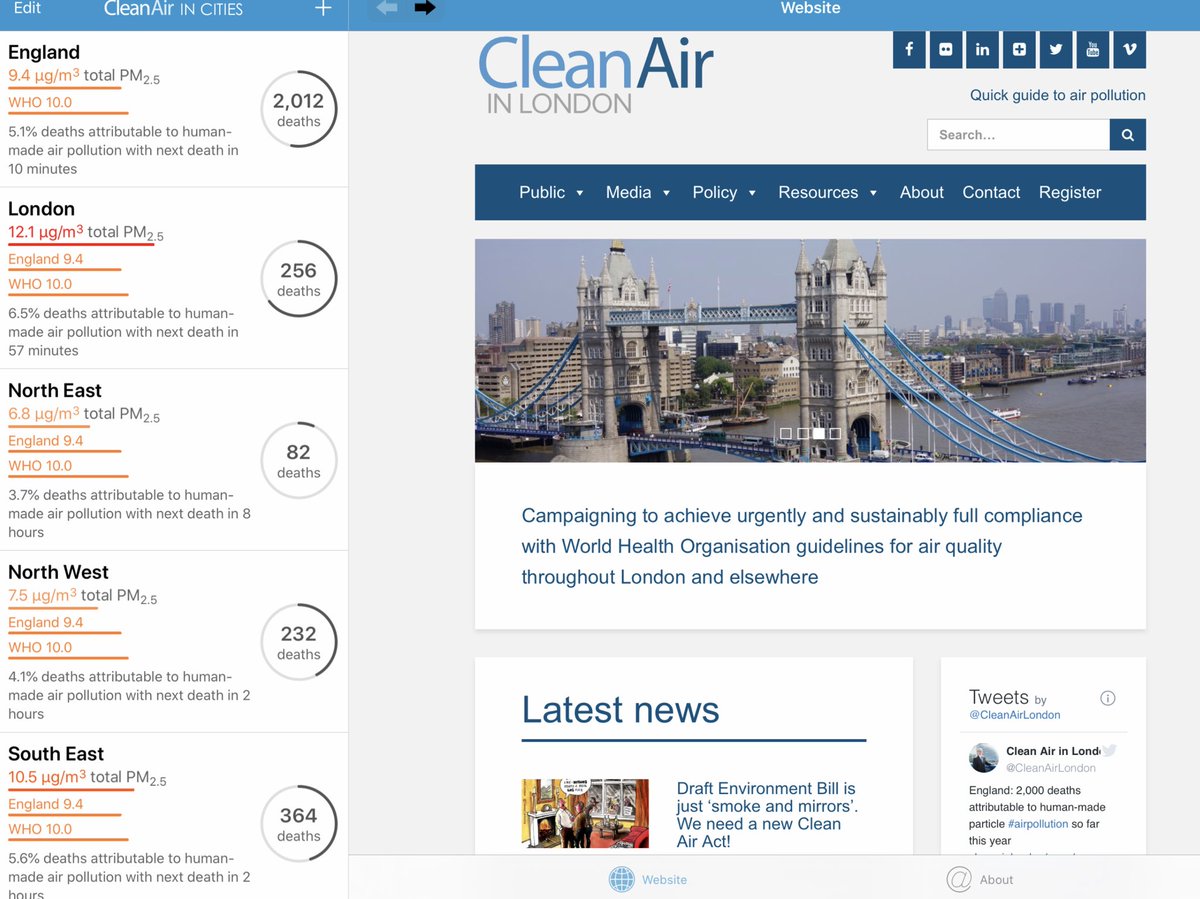
Task: Click the Clean Air in London logo
Action: click(x=596, y=75)
